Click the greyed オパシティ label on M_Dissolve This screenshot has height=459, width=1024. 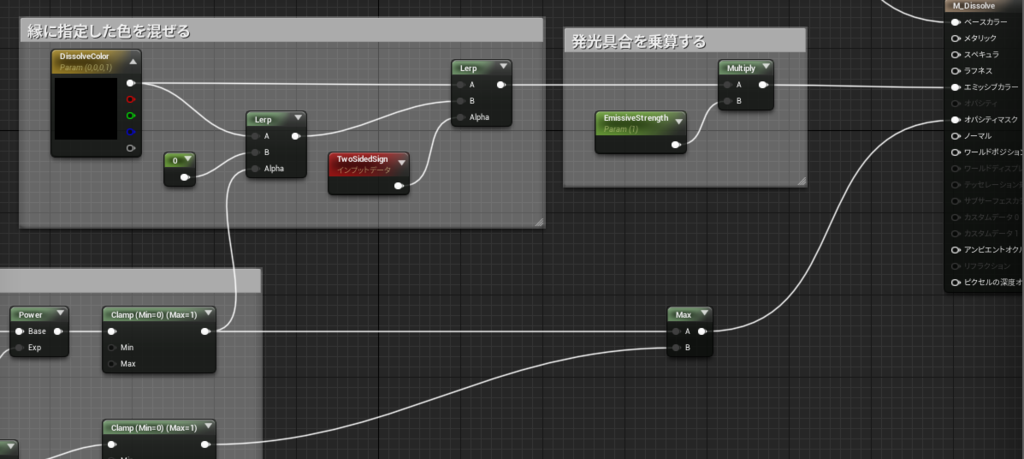[x=981, y=104]
